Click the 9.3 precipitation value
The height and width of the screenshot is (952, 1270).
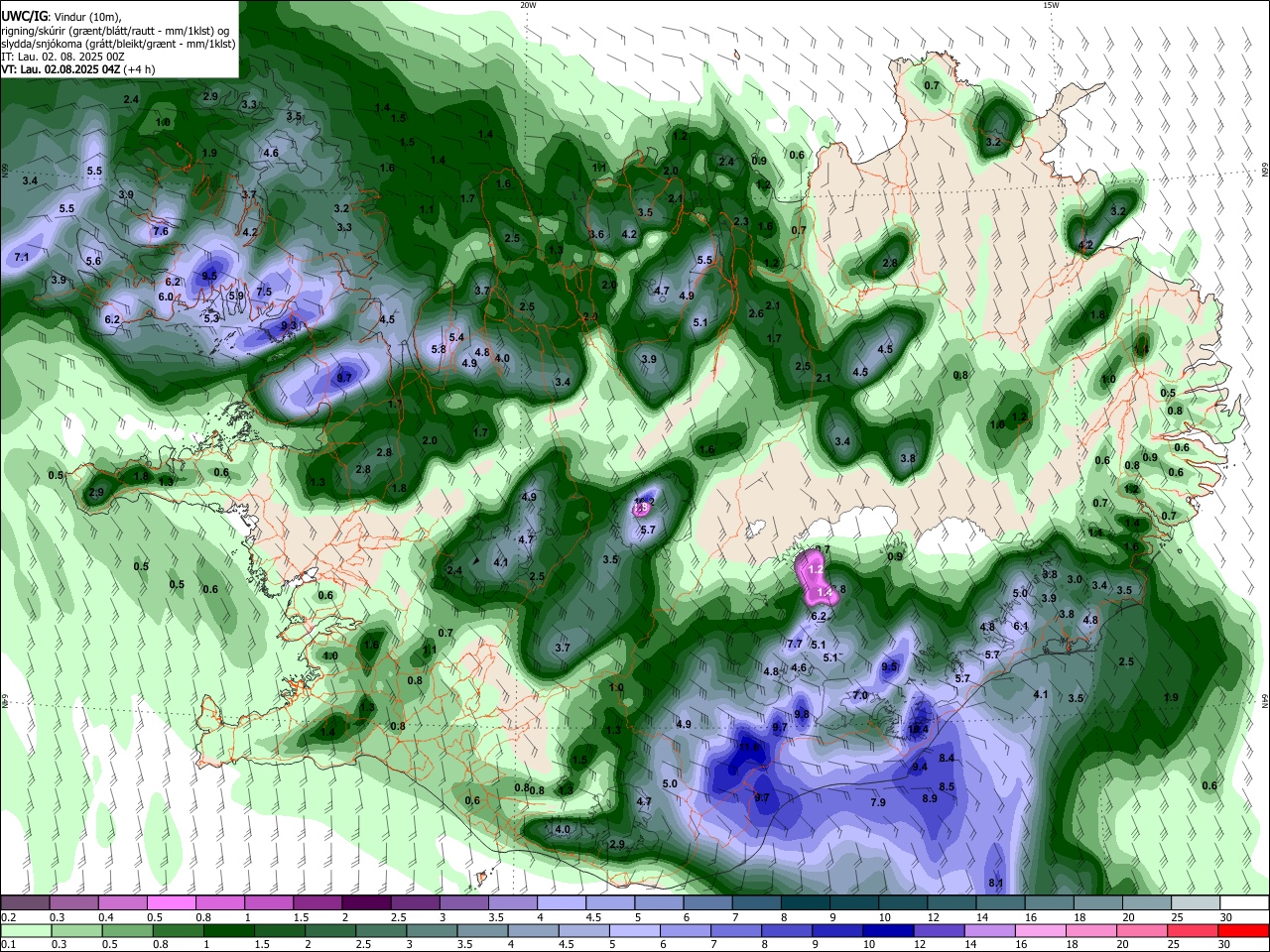tap(289, 325)
